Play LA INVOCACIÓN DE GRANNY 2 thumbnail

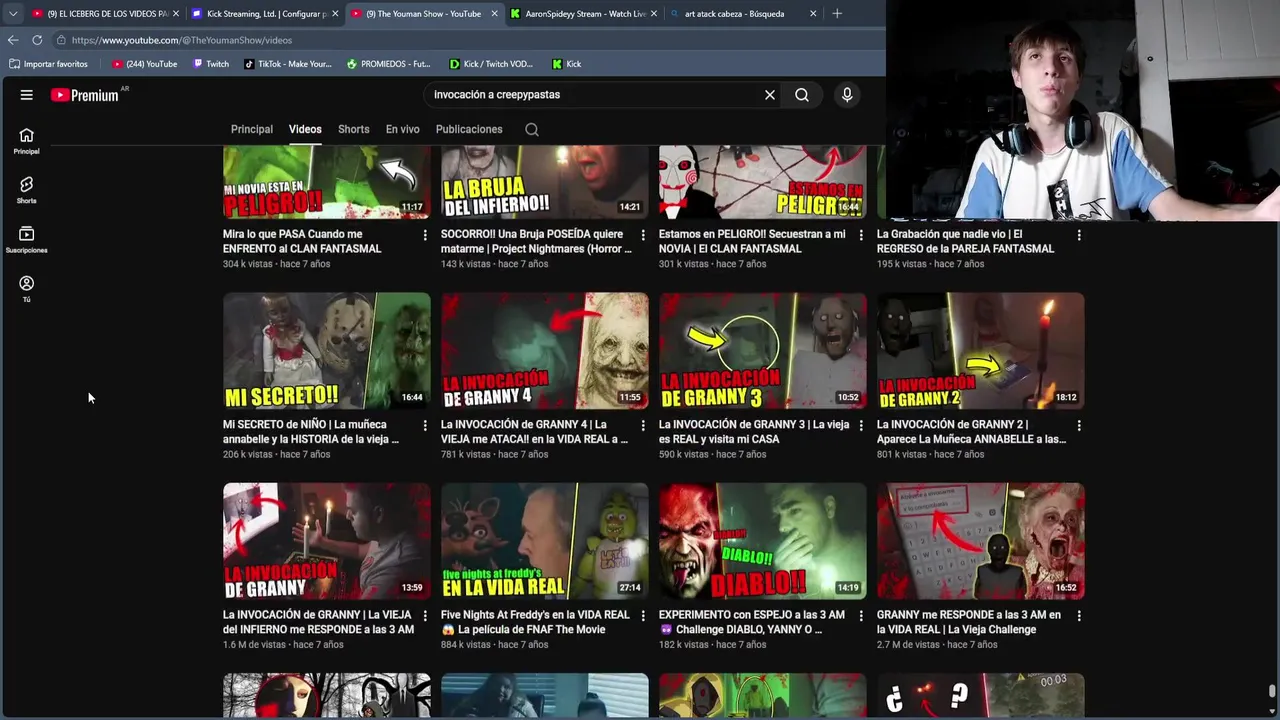[x=981, y=350]
